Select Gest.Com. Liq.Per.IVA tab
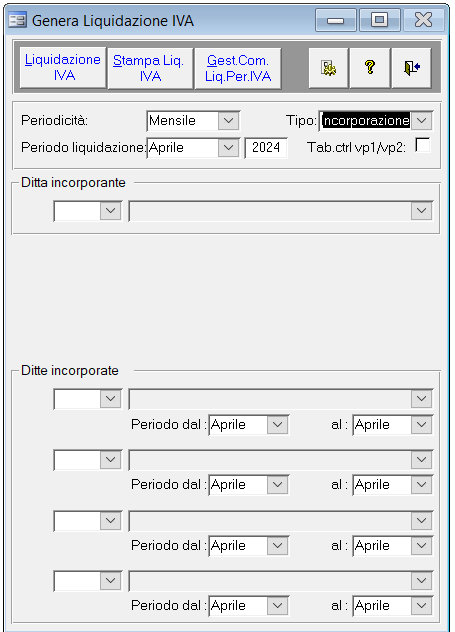Image resolution: width=455 pixels, height=632 pixels. click(x=238, y=68)
